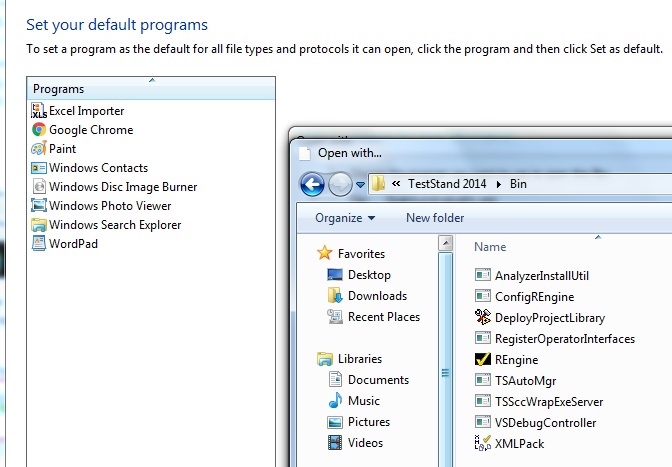Image resolution: width=672 pixels, height=467 pixels.
Task: Click the Downloads folder icon
Action: pos(335,295)
